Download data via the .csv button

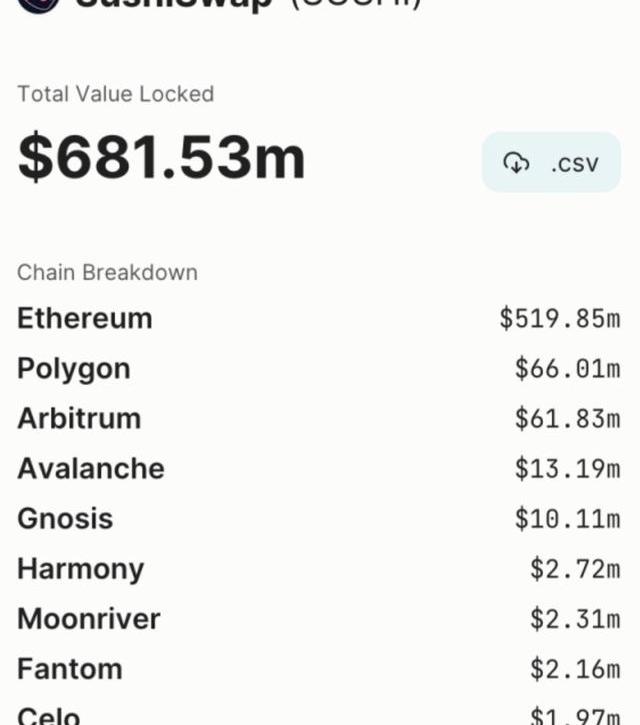pos(551,162)
